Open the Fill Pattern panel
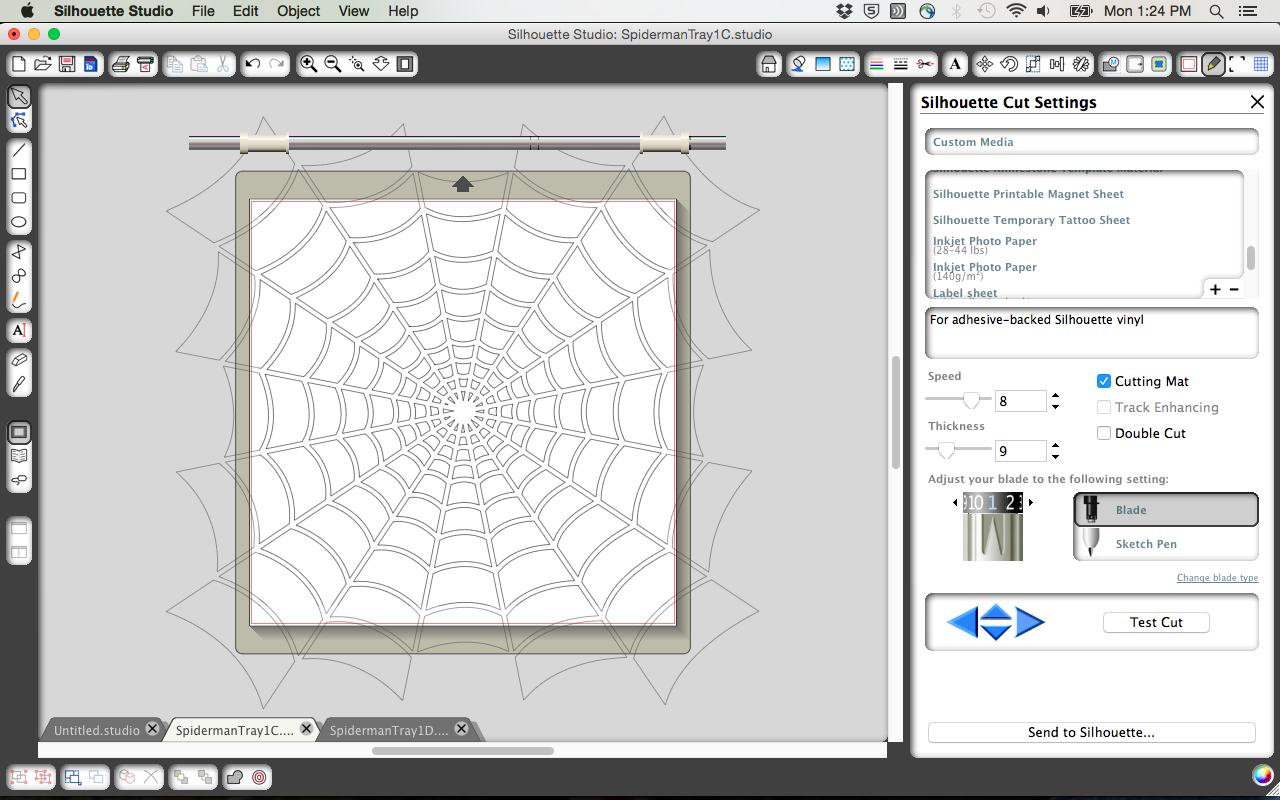1280x800 pixels. click(847, 64)
